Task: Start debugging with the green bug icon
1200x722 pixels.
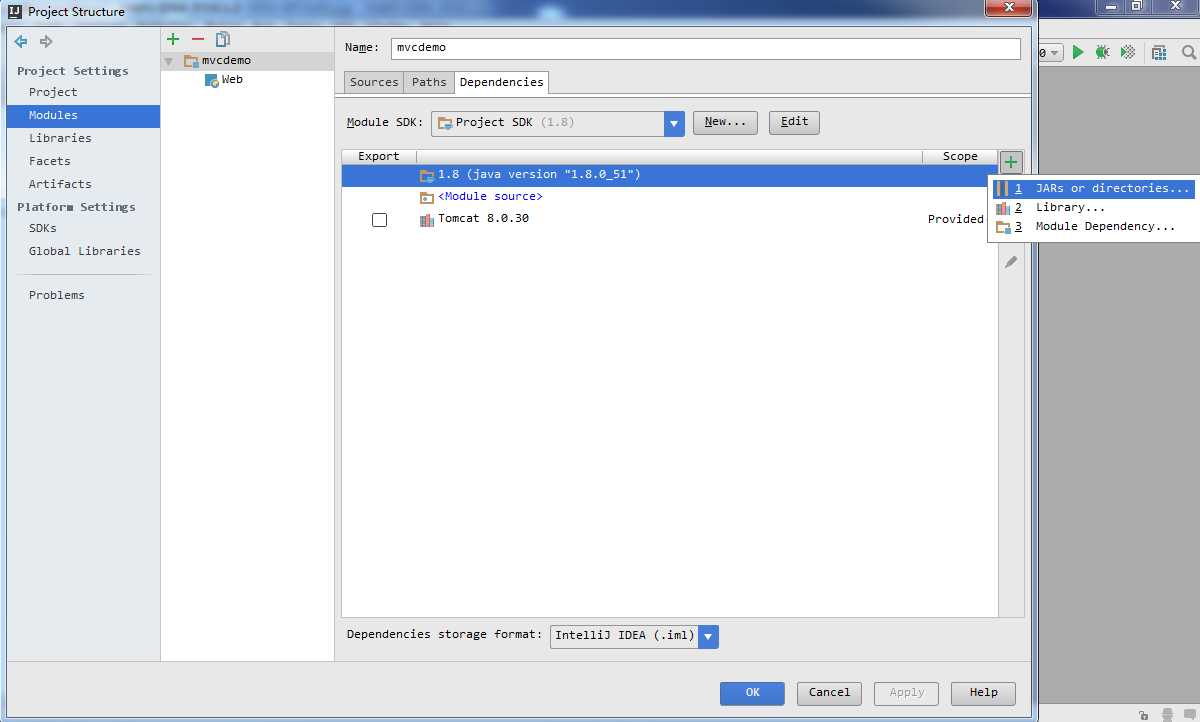Action: pyautogui.click(x=1102, y=52)
